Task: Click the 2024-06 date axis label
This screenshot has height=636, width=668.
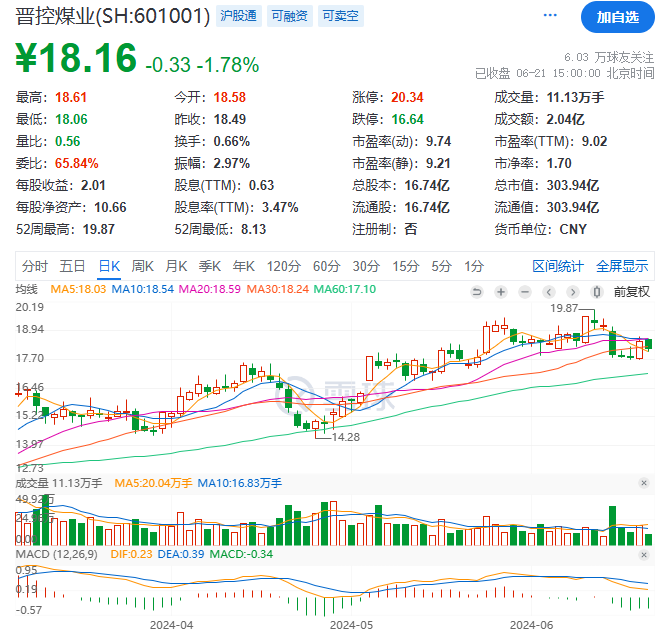Action: pyautogui.click(x=531, y=625)
